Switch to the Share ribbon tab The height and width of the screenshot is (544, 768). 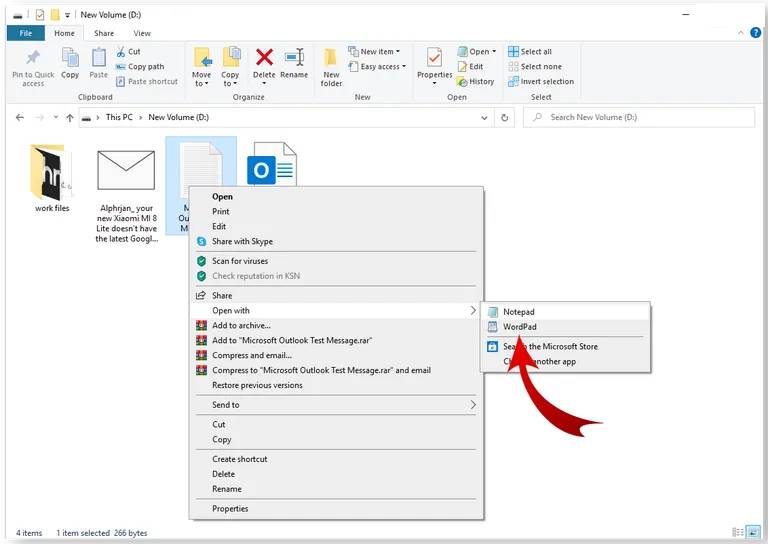tap(104, 33)
